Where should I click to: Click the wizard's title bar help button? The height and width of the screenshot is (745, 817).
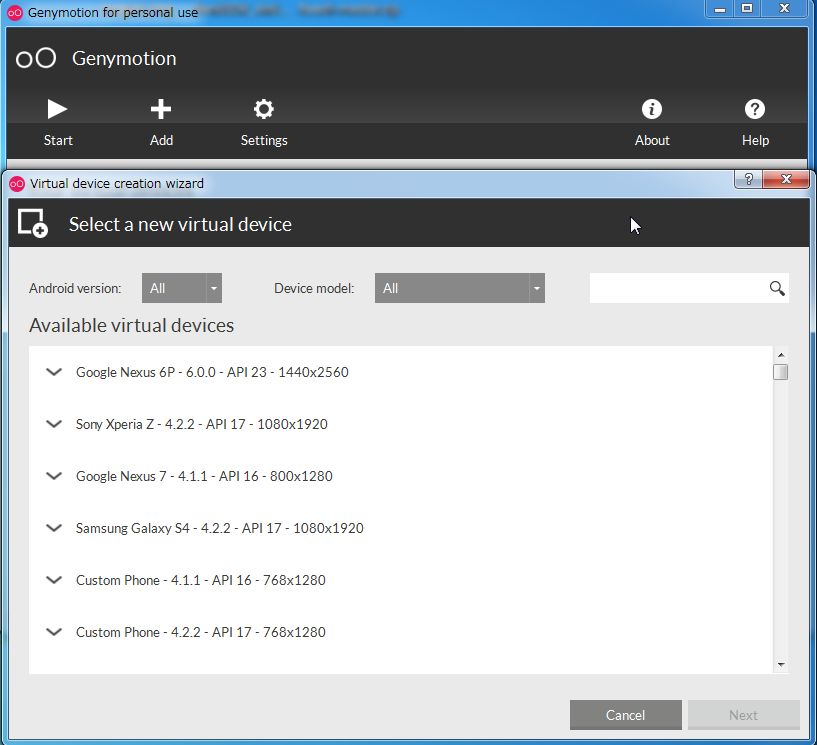(x=747, y=180)
